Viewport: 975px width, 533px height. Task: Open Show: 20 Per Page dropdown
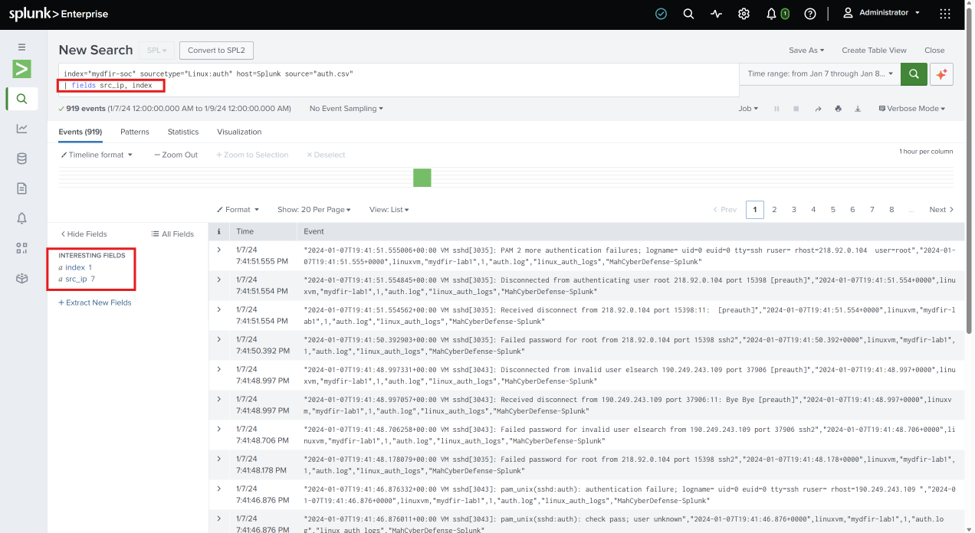pyautogui.click(x=313, y=210)
